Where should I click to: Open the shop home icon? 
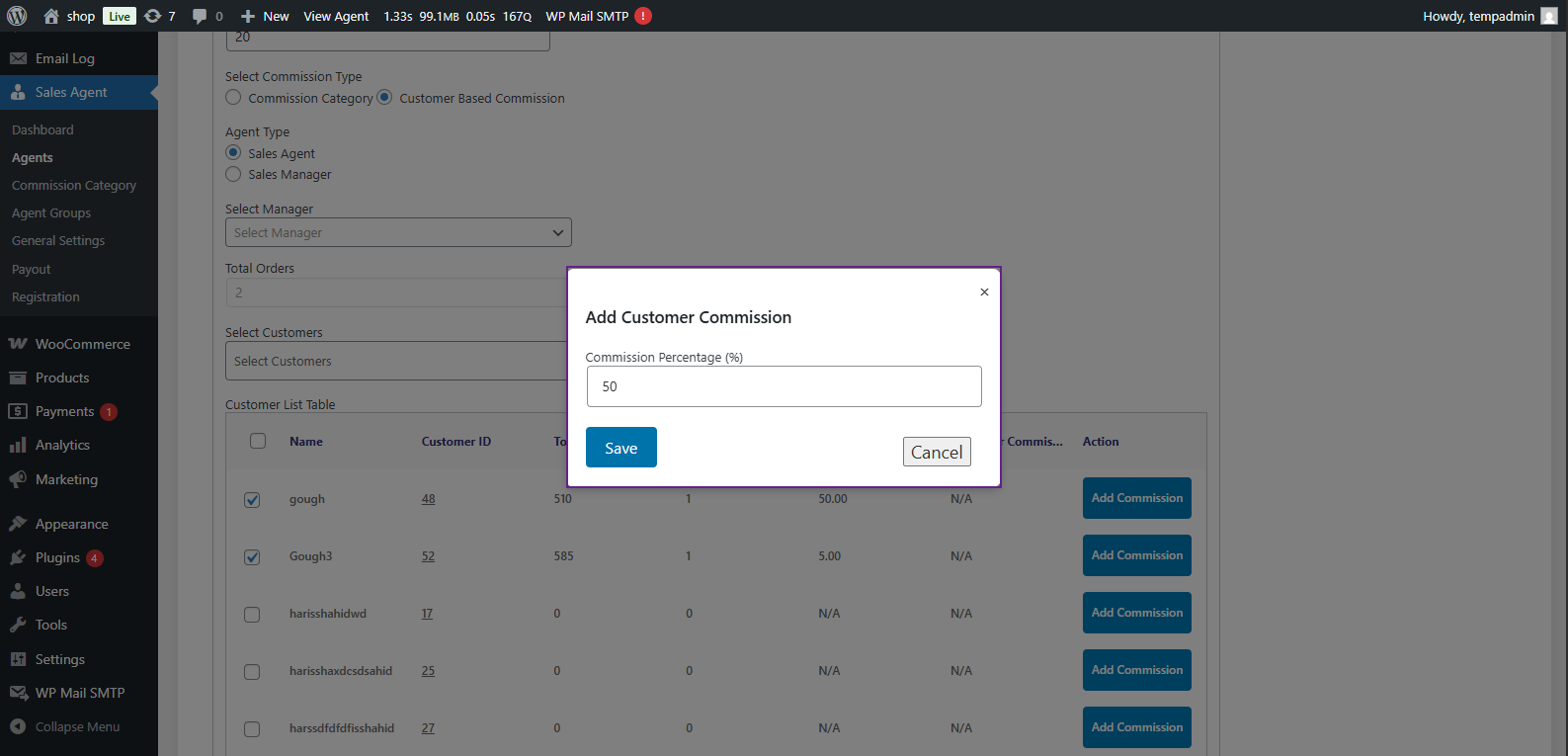coord(51,16)
